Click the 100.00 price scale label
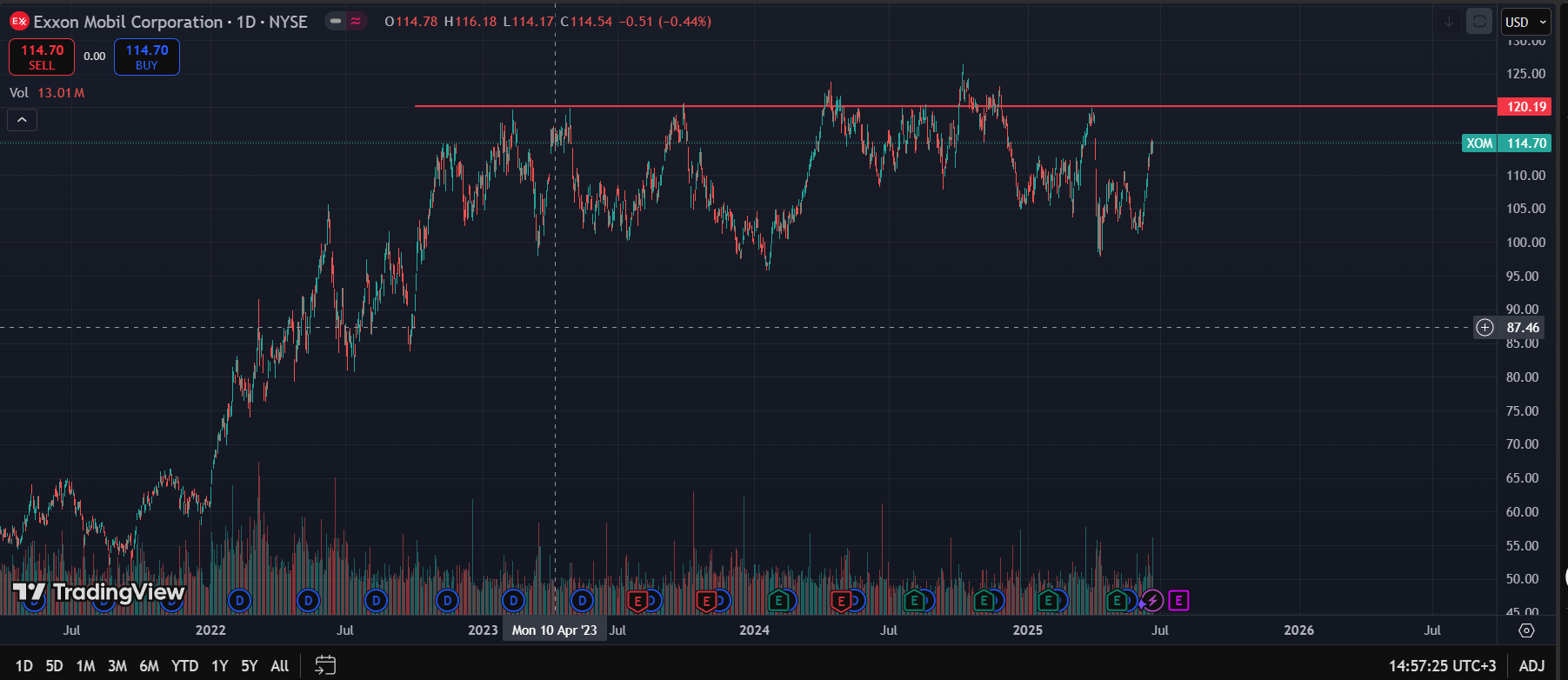This screenshot has height=680, width=1568. click(x=1525, y=243)
